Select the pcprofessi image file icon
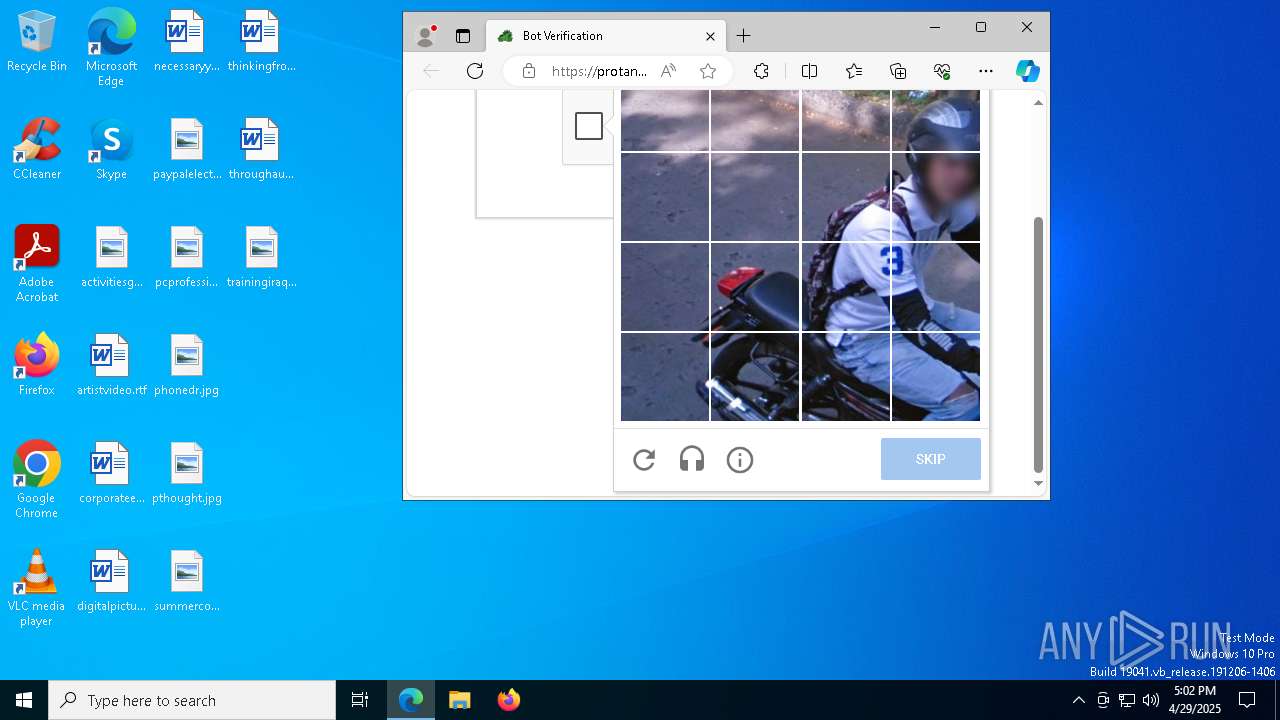Viewport: 1280px width, 720px height. pyautogui.click(x=186, y=257)
